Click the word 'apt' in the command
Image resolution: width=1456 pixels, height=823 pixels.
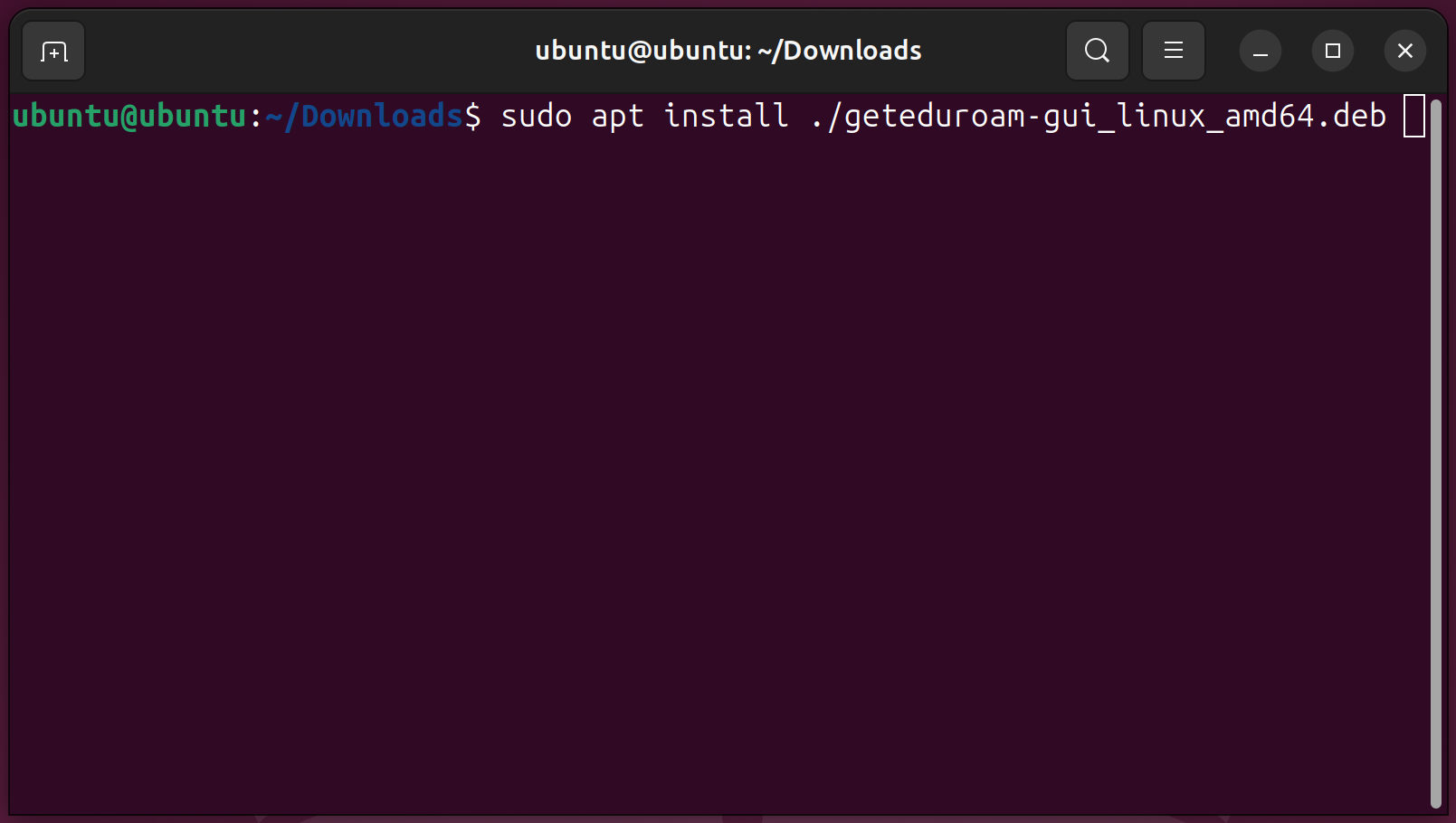pos(617,117)
